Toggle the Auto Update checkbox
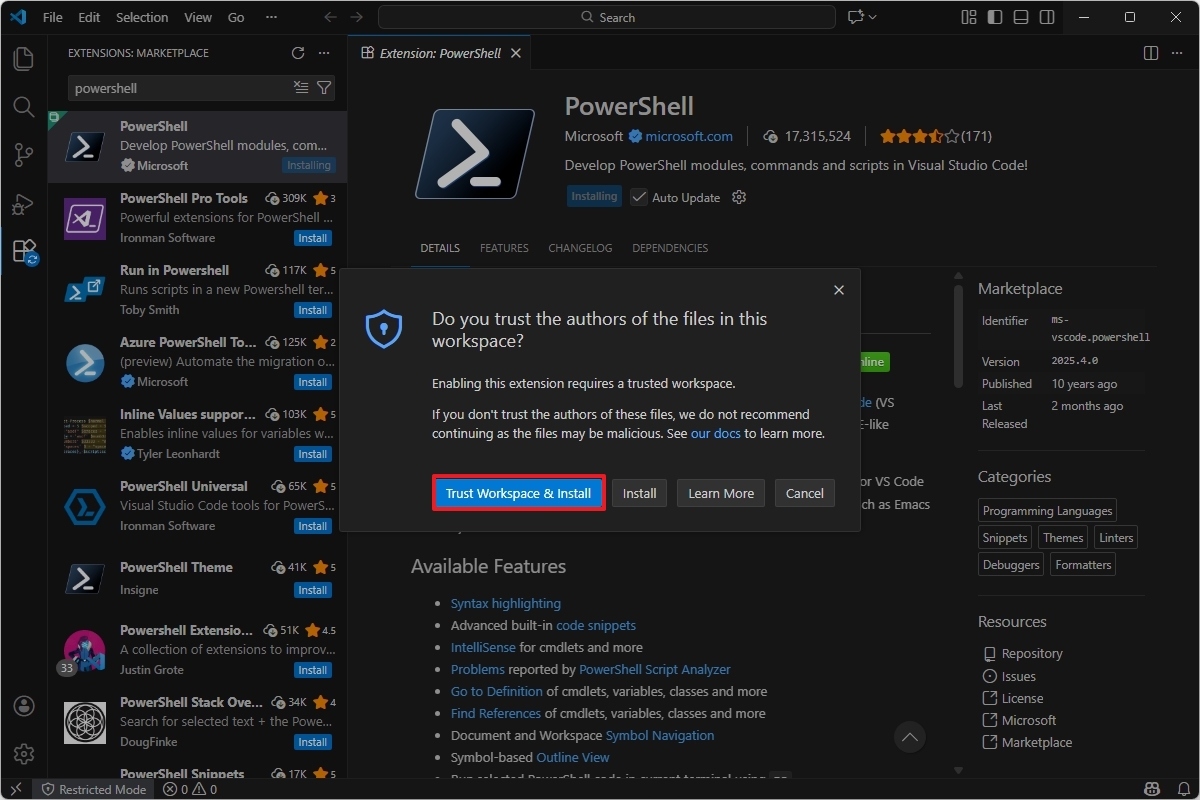This screenshot has width=1200, height=800. [x=639, y=197]
